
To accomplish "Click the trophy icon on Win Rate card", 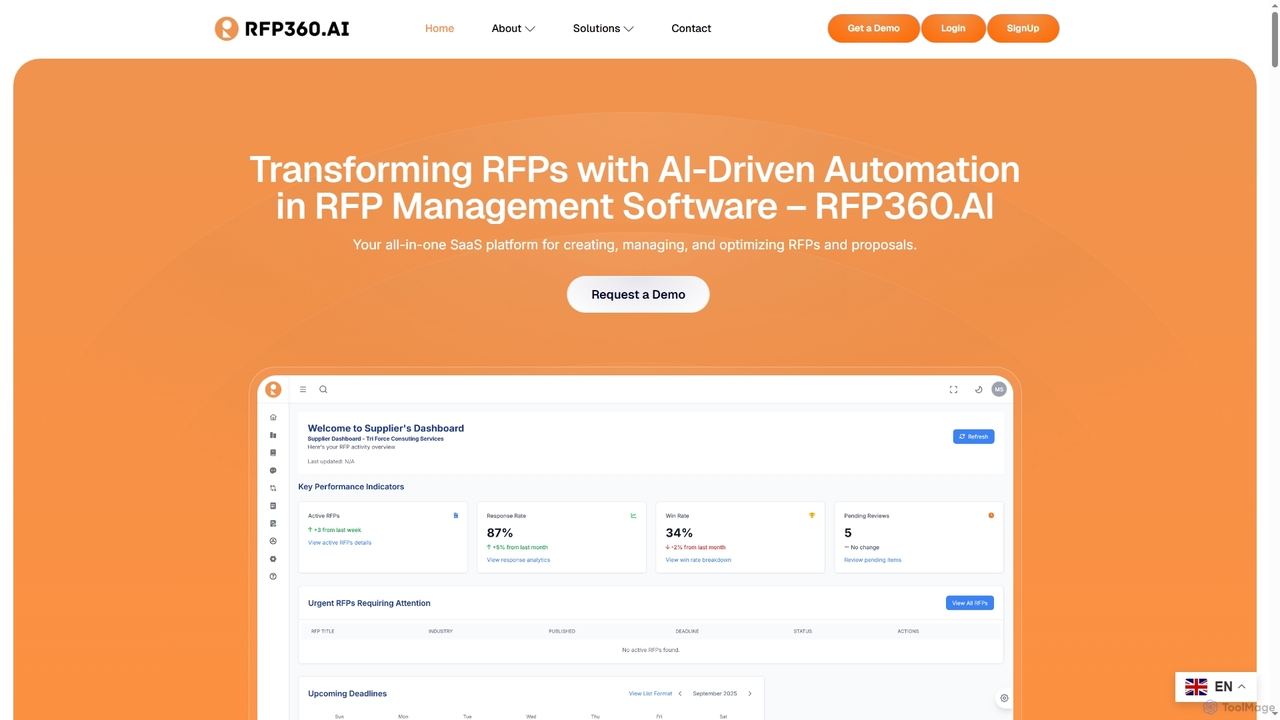I will (812, 516).
